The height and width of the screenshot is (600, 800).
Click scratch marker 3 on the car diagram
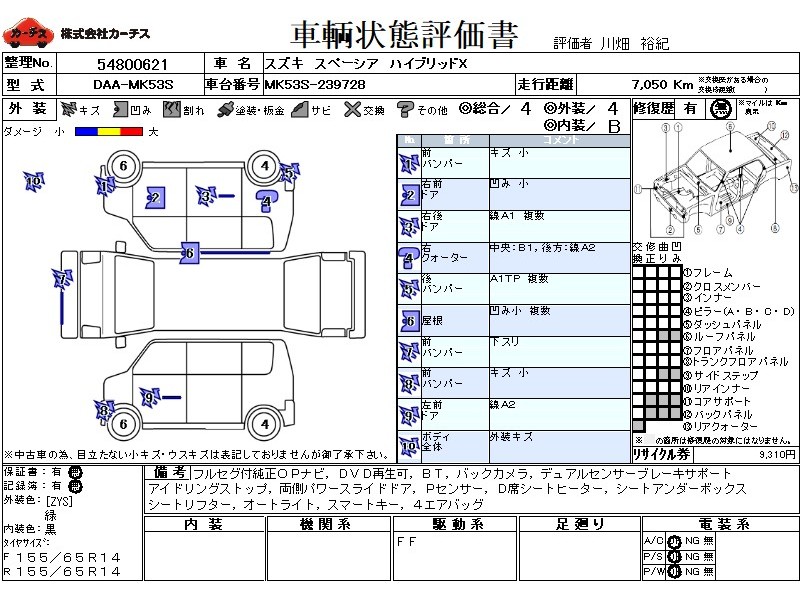(x=206, y=196)
